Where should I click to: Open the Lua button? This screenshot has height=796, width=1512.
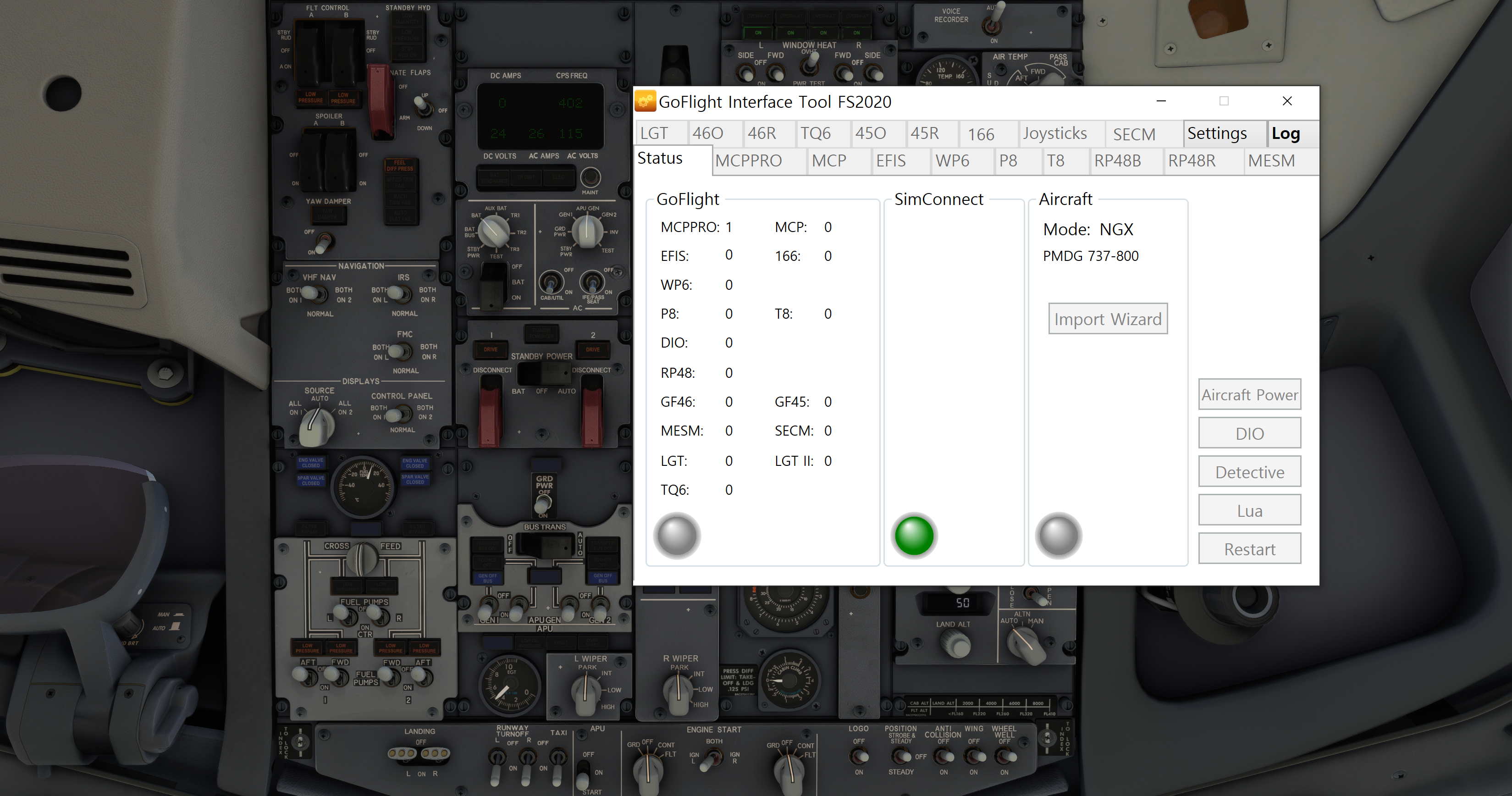tap(1250, 510)
